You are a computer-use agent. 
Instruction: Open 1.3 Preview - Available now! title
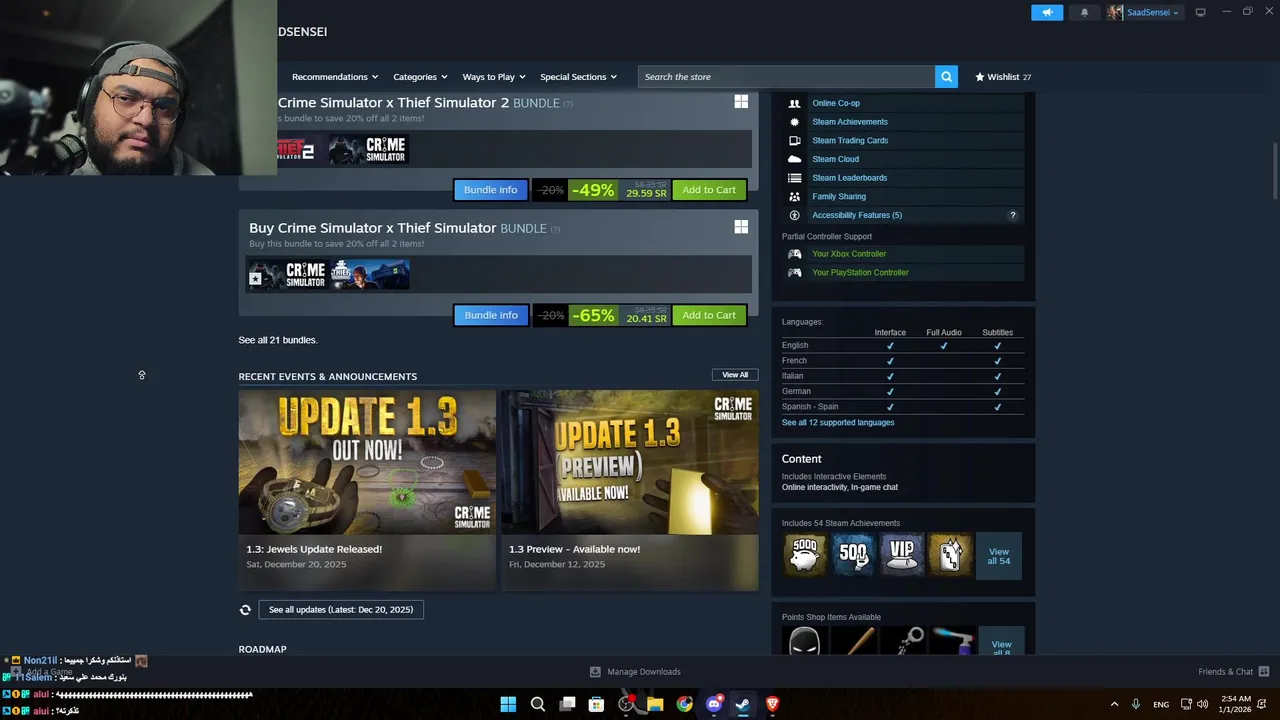pyautogui.click(x=574, y=549)
